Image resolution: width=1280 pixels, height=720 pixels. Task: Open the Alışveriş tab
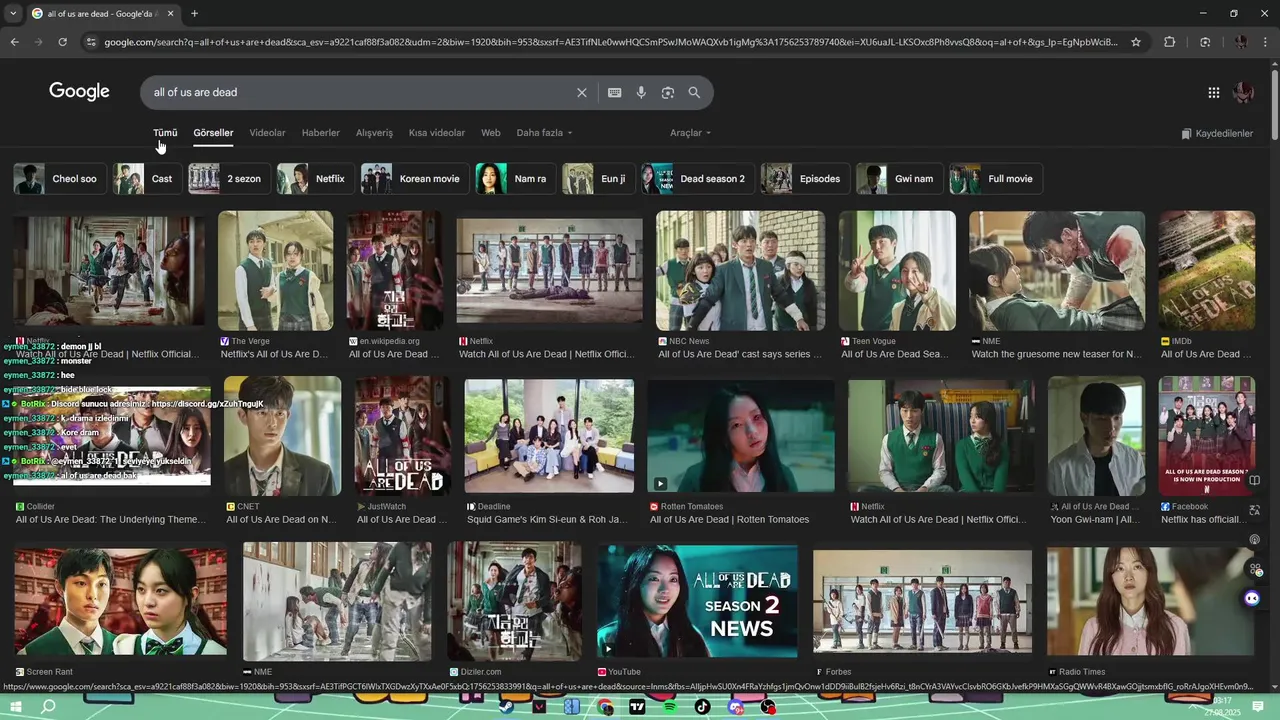(x=375, y=133)
